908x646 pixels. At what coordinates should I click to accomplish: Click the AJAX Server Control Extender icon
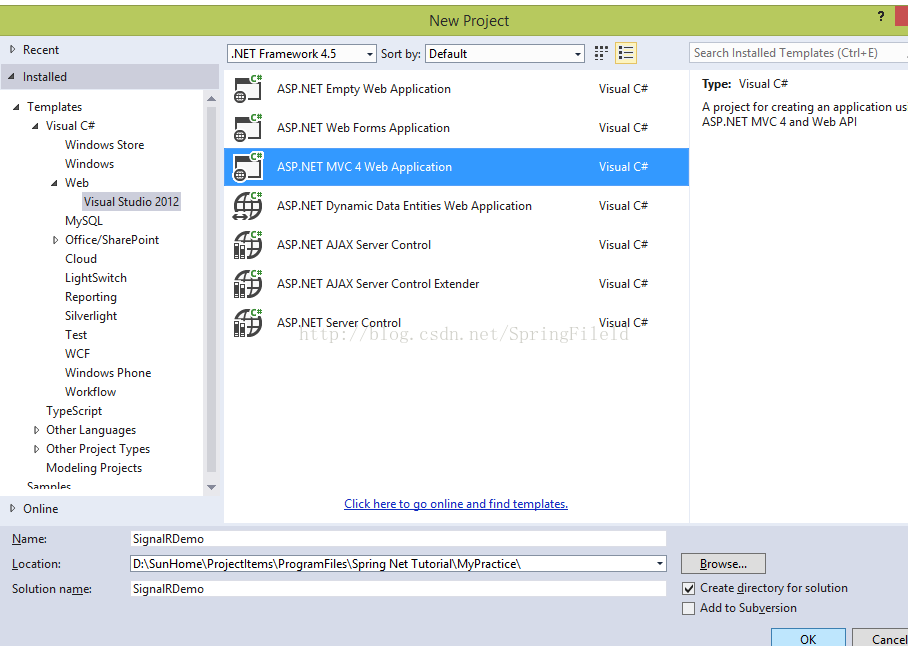pyautogui.click(x=248, y=284)
